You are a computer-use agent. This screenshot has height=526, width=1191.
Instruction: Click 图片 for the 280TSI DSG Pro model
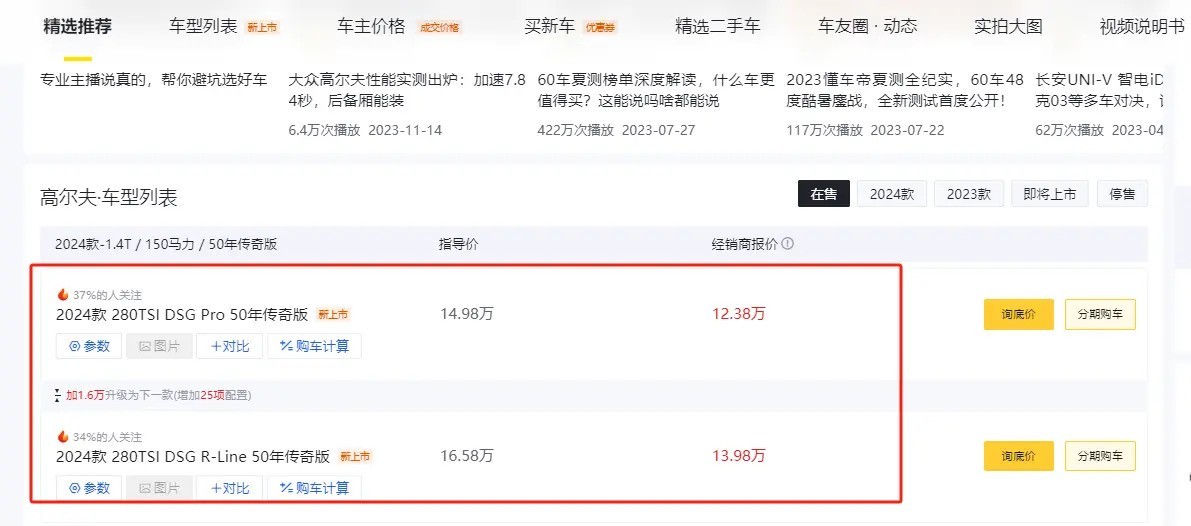point(159,346)
